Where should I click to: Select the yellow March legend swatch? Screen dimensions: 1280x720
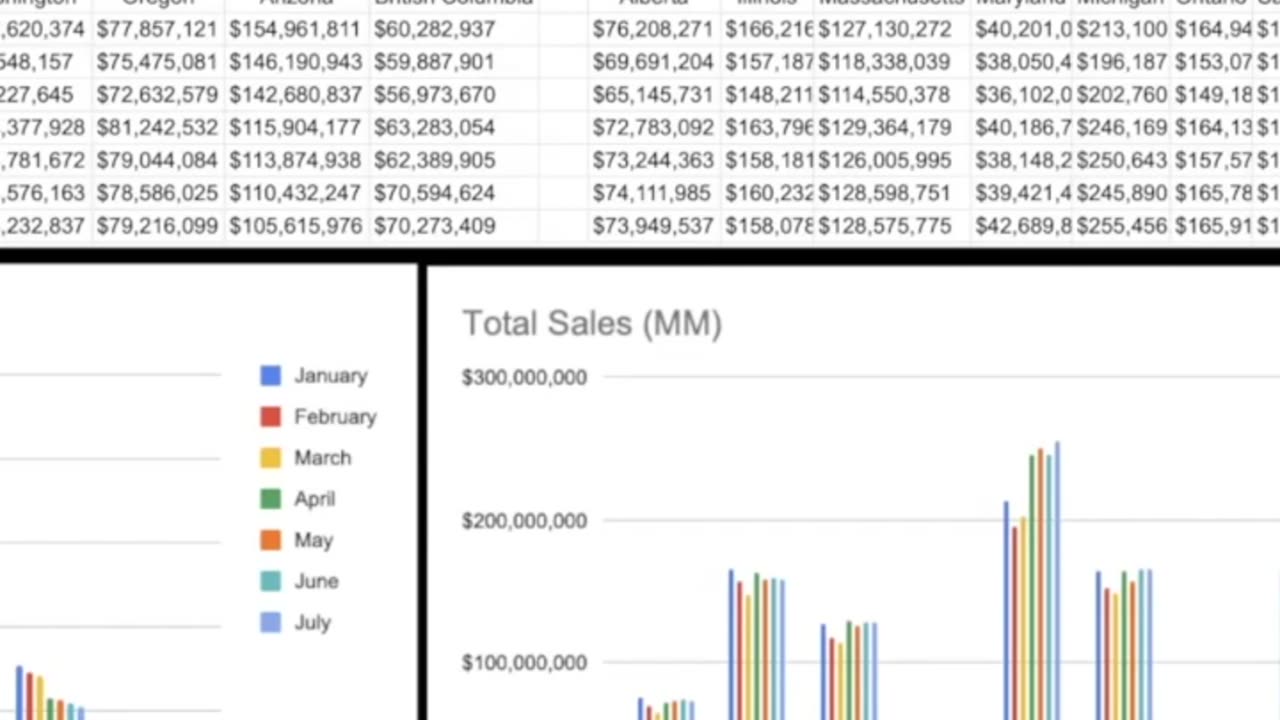point(271,458)
